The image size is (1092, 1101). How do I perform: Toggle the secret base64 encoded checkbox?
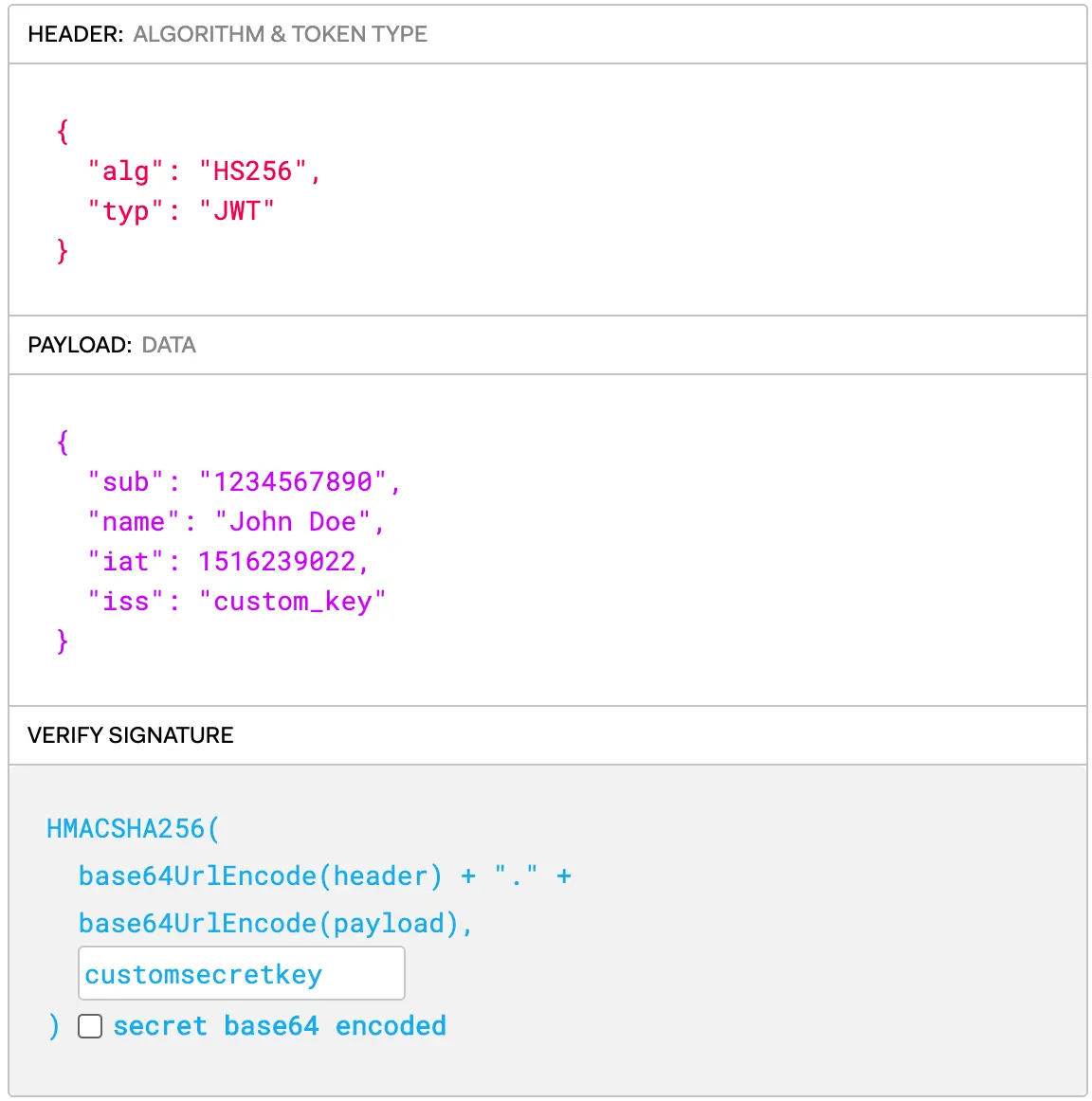pyautogui.click(x=90, y=1026)
